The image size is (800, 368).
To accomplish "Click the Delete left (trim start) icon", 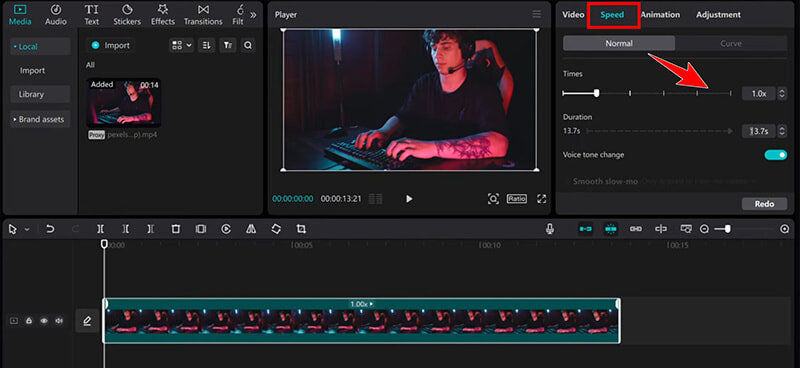I will point(126,229).
